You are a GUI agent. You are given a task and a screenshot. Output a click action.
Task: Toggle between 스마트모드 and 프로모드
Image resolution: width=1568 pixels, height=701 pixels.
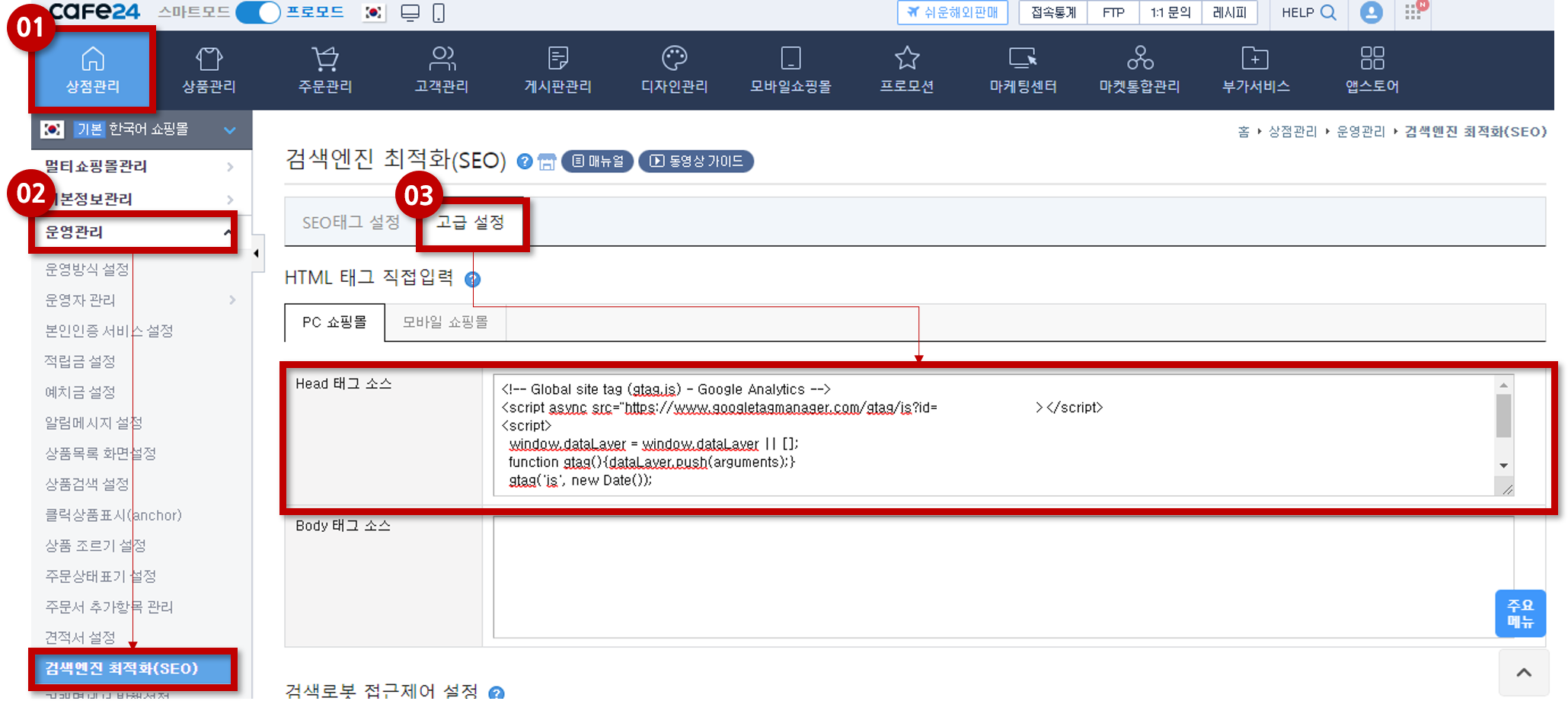click(258, 12)
